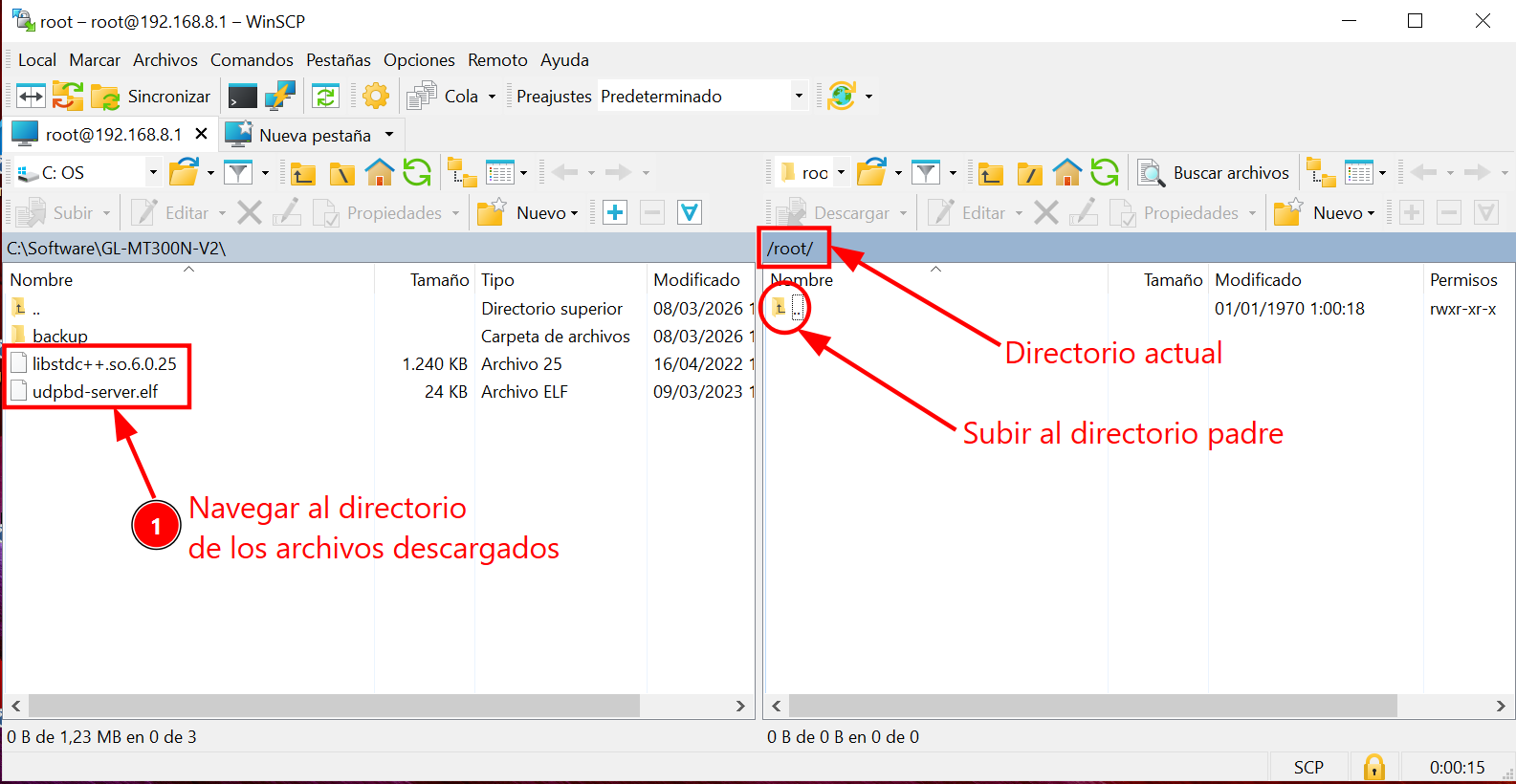Click the Buscar archivos button
This screenshot has height=784, width=1516.
(x=1214, y=173)
